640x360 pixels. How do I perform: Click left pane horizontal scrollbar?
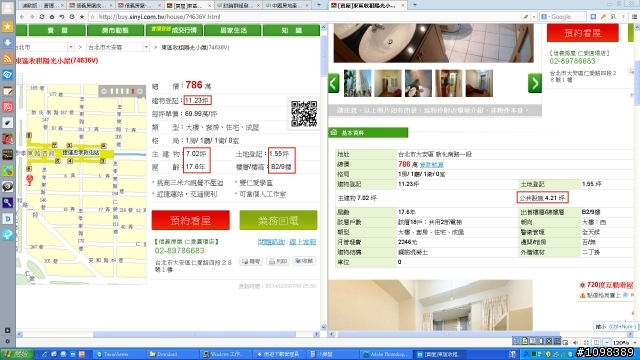tap(194, 334)
